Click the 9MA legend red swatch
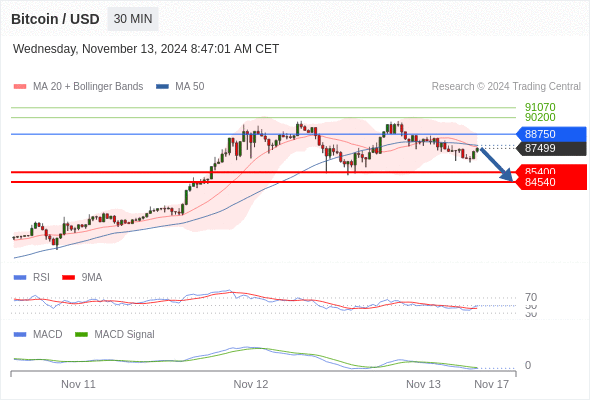Viewport: 590px width, 400px height. pyautogui.click(x=68, y=277)
